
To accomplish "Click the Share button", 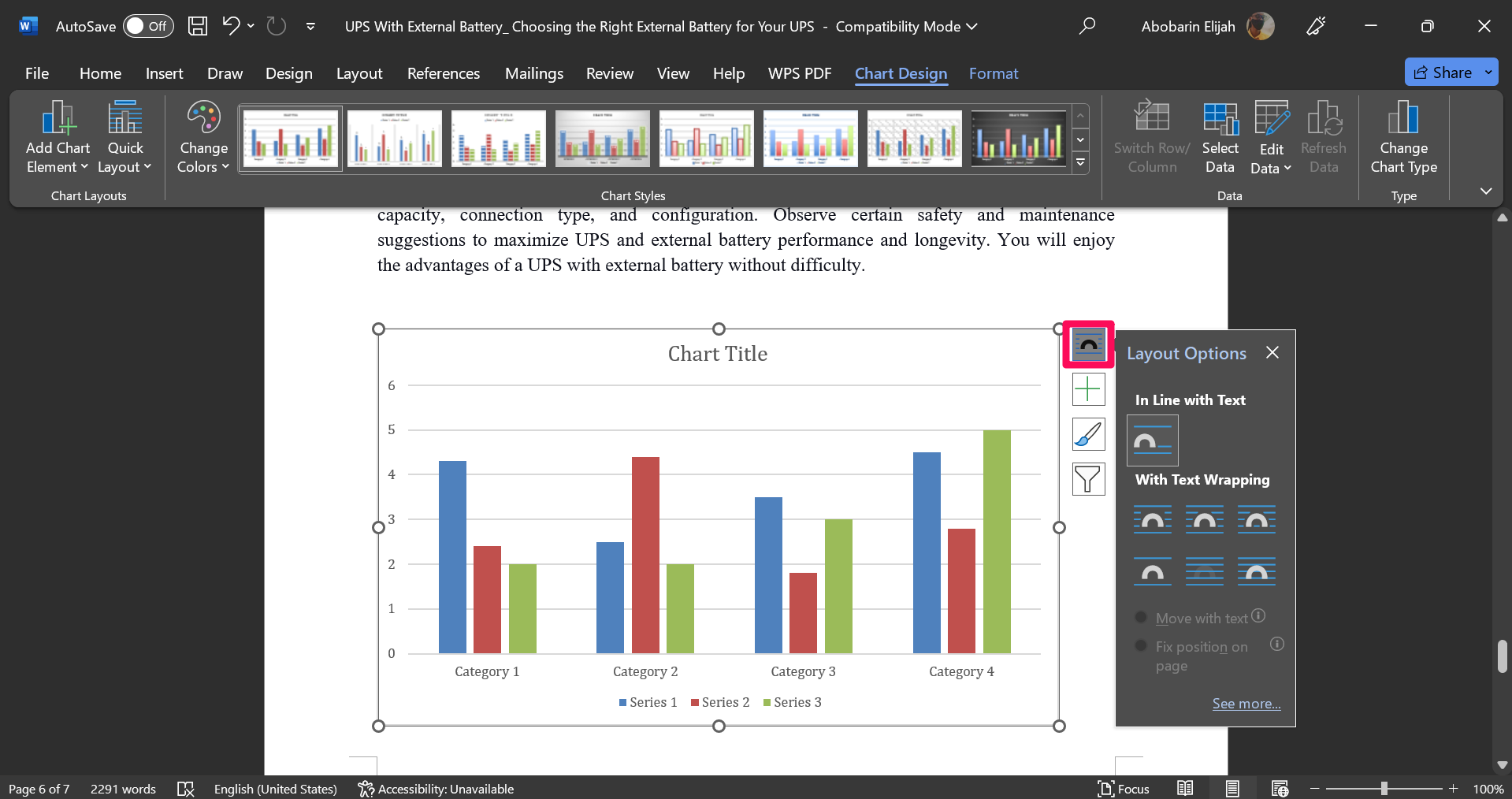I will coord(1451,72).
